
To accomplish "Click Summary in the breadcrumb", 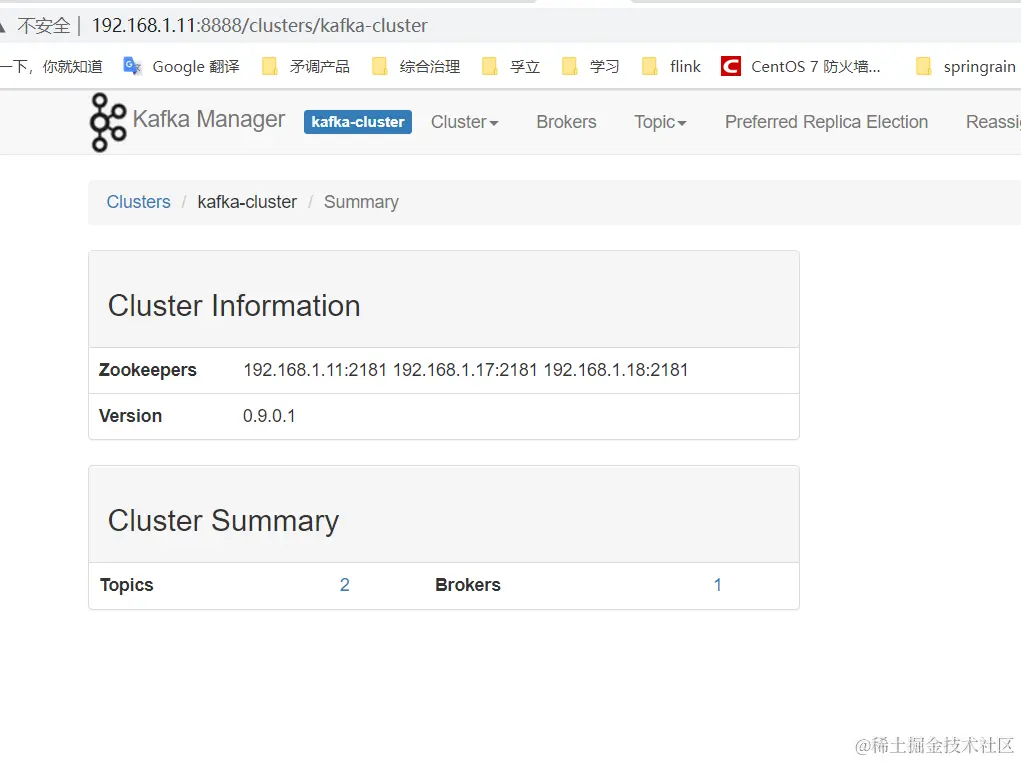I will (x=361, y=202).
